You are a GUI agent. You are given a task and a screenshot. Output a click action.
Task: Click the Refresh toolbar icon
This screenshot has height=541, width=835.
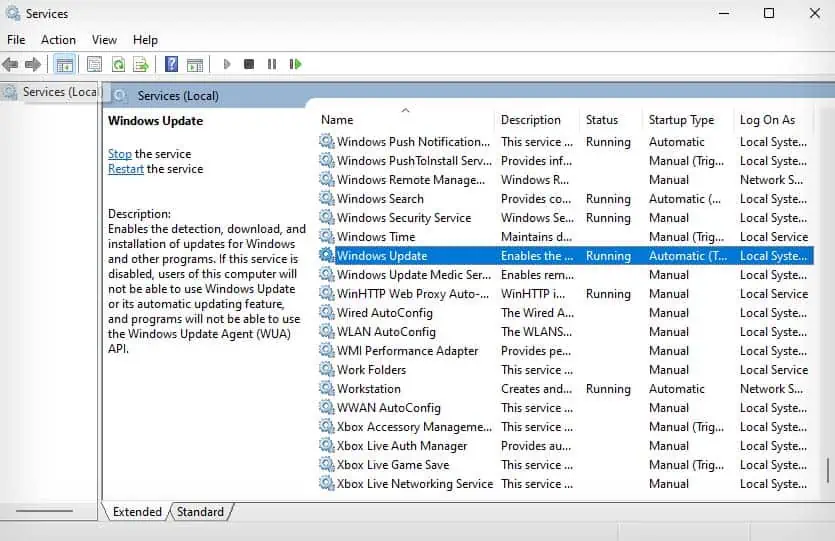point(118,64)
